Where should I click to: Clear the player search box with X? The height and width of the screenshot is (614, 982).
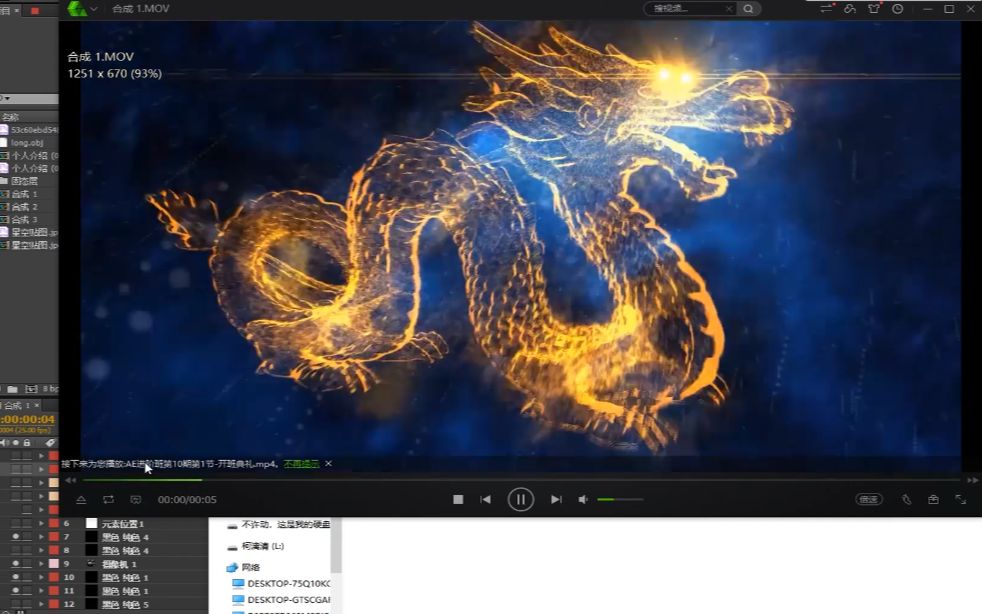[x=729, y=9]
